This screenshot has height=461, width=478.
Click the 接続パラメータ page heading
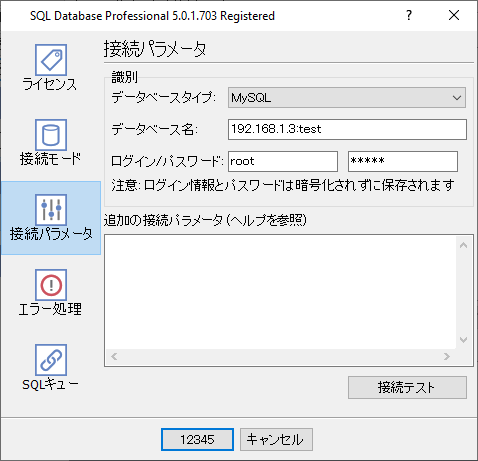(x=155, y=49)
